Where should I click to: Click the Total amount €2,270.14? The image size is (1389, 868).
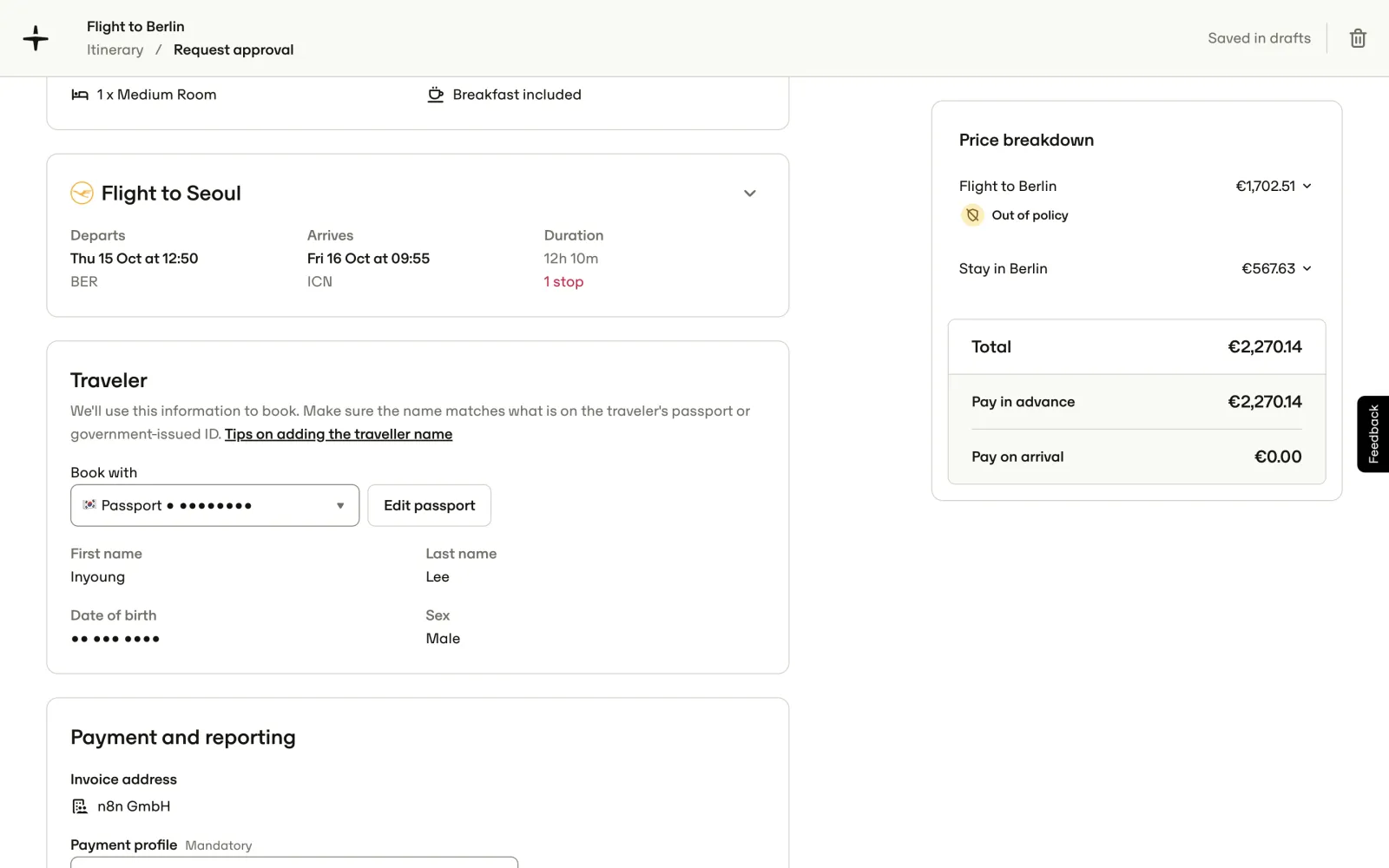coord(1265,346)
